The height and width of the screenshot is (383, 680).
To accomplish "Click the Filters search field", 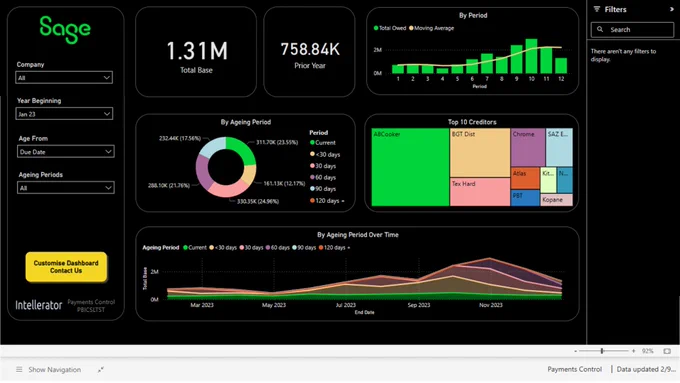I will 632,29.
